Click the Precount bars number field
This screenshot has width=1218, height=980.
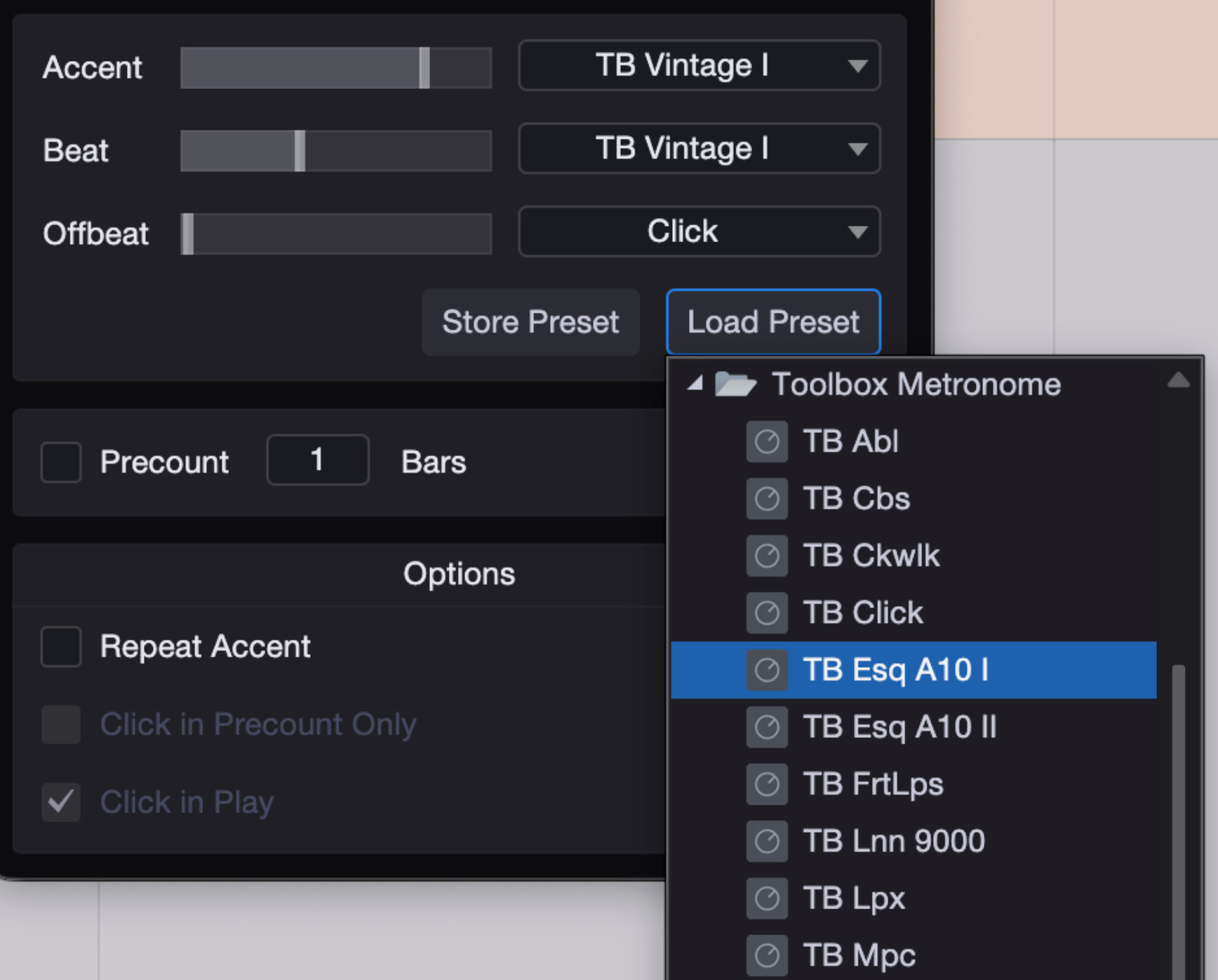click(317, 460)
